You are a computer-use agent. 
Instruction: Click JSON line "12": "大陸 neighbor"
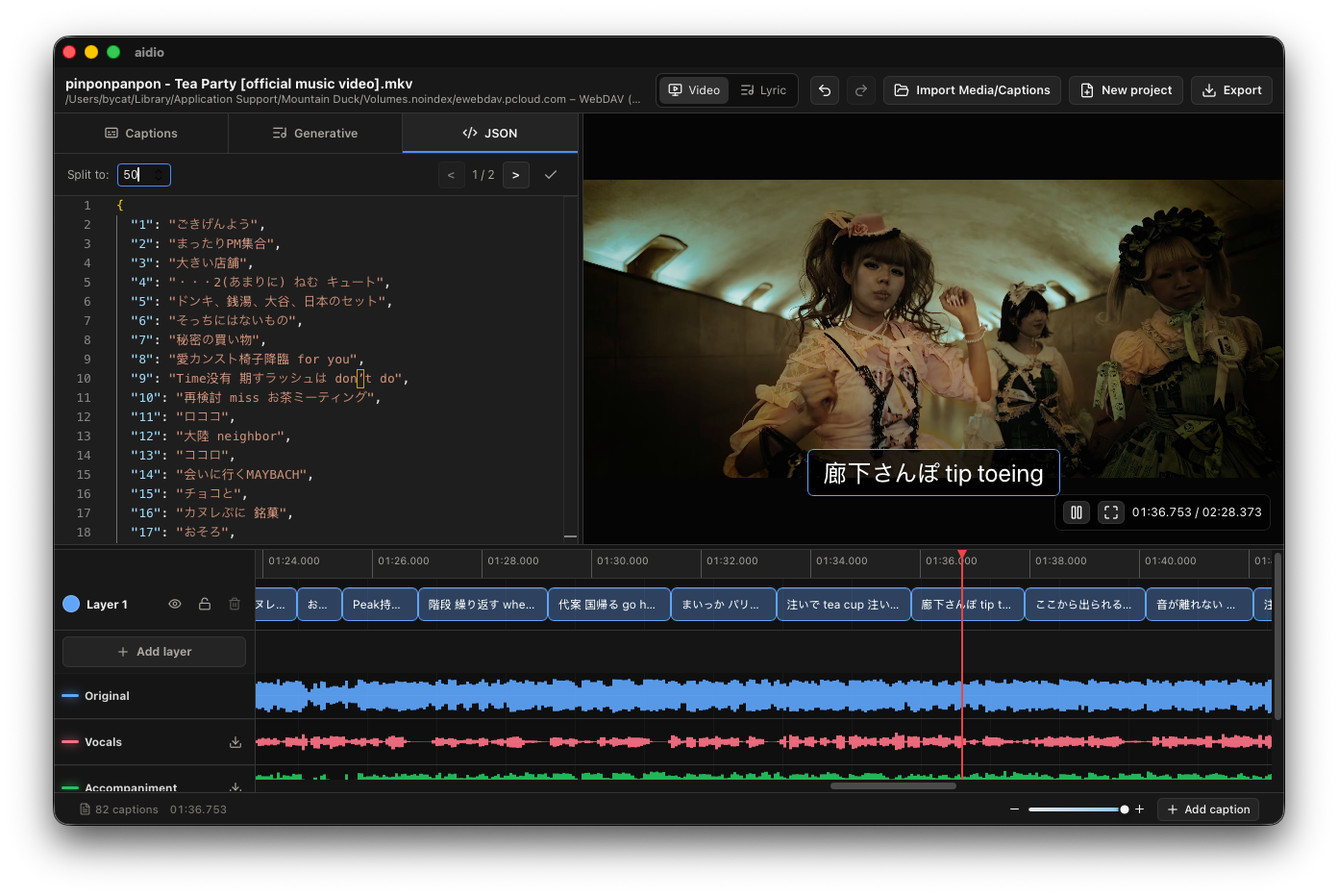pos(211,436)
